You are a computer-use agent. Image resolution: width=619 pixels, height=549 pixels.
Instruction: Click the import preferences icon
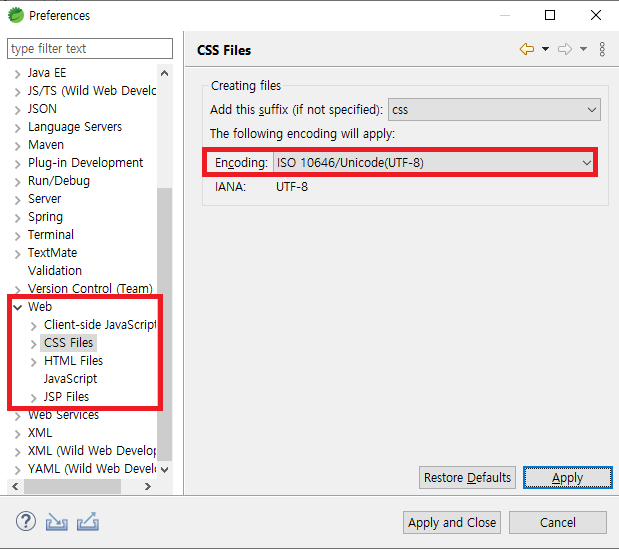56,522
